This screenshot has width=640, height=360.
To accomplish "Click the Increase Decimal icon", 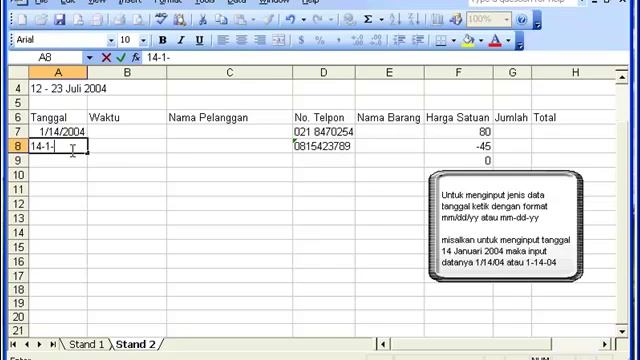I will 357,40.
